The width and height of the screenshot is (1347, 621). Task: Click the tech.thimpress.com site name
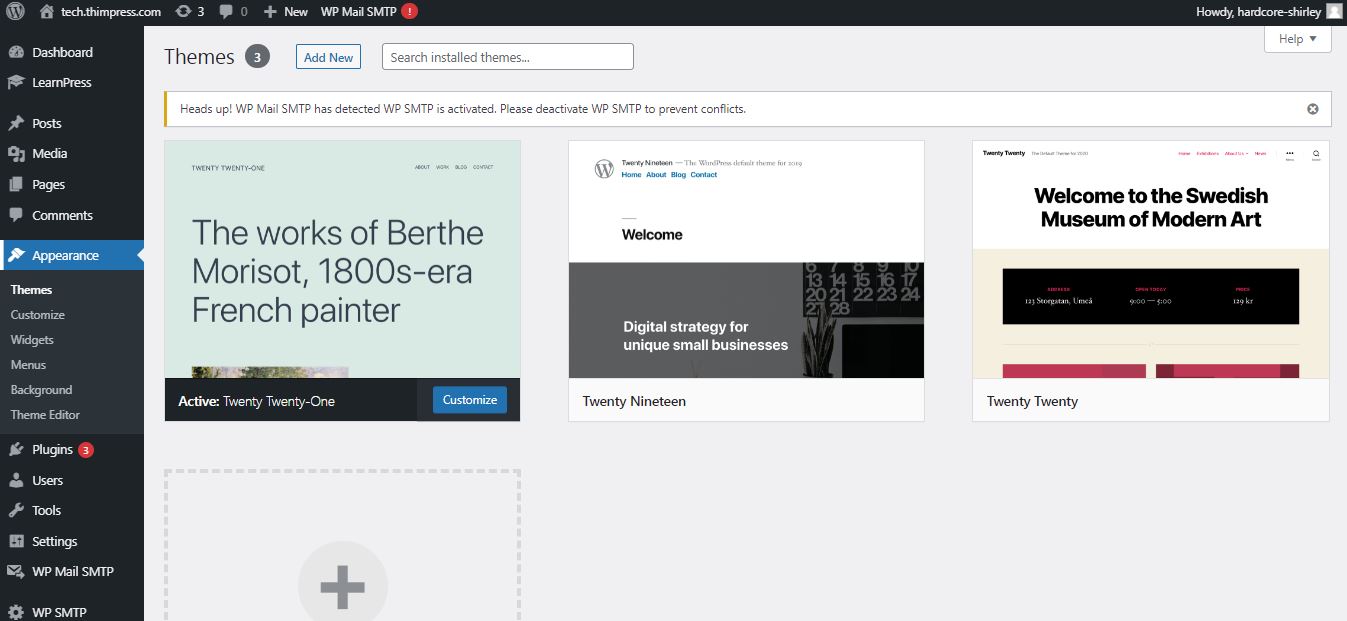[111, 12]
